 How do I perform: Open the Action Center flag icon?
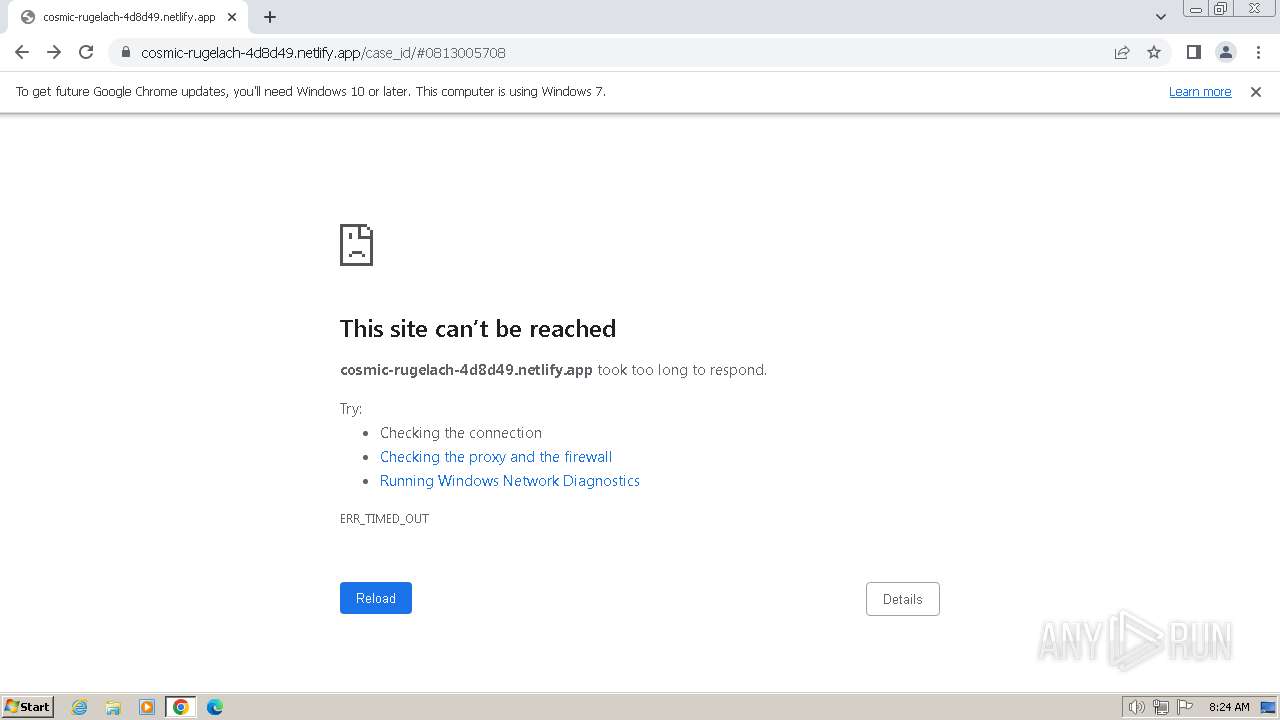point(1185,707)
